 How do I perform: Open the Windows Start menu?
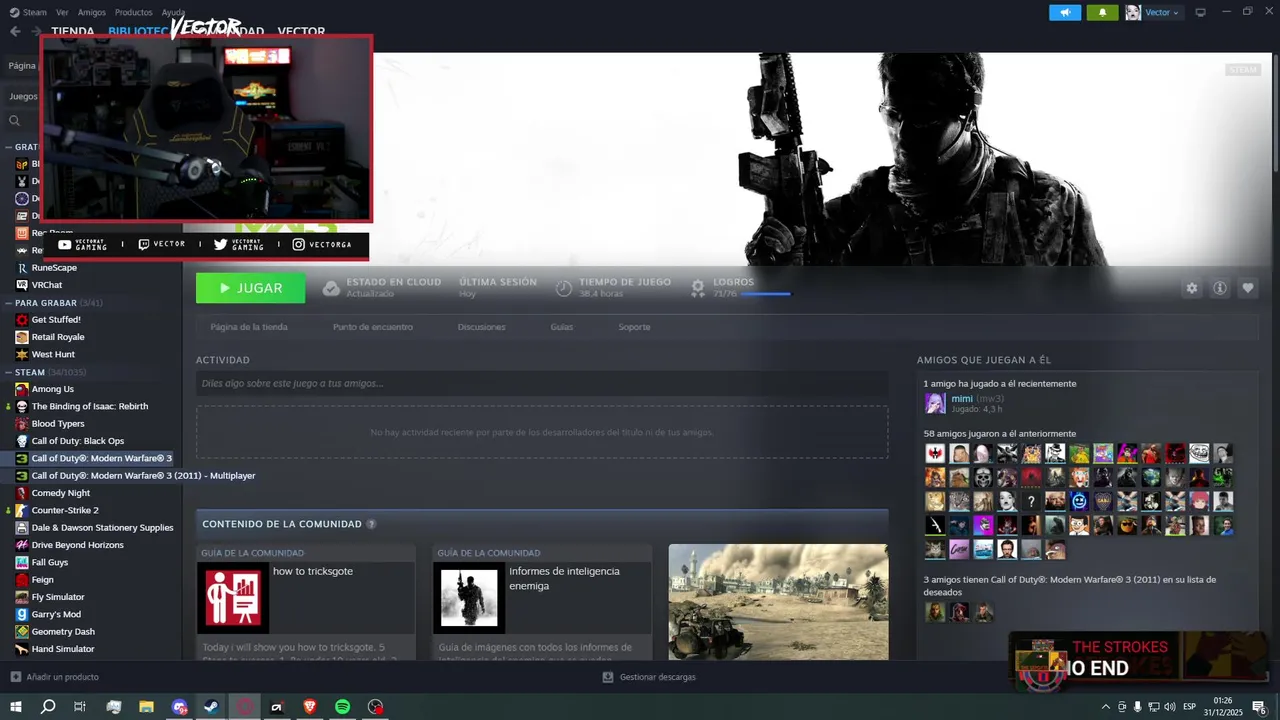coord(15,707)
